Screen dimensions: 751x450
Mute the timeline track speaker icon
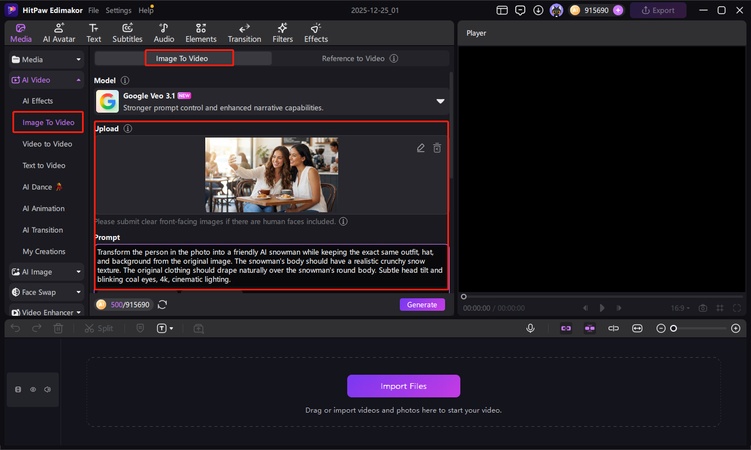[47, 389]
